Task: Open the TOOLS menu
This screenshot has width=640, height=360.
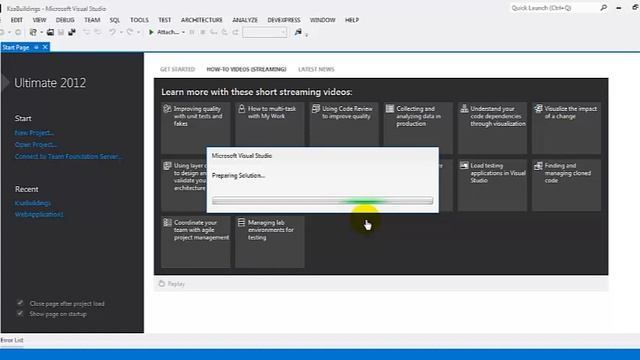Action: (139, 20)
